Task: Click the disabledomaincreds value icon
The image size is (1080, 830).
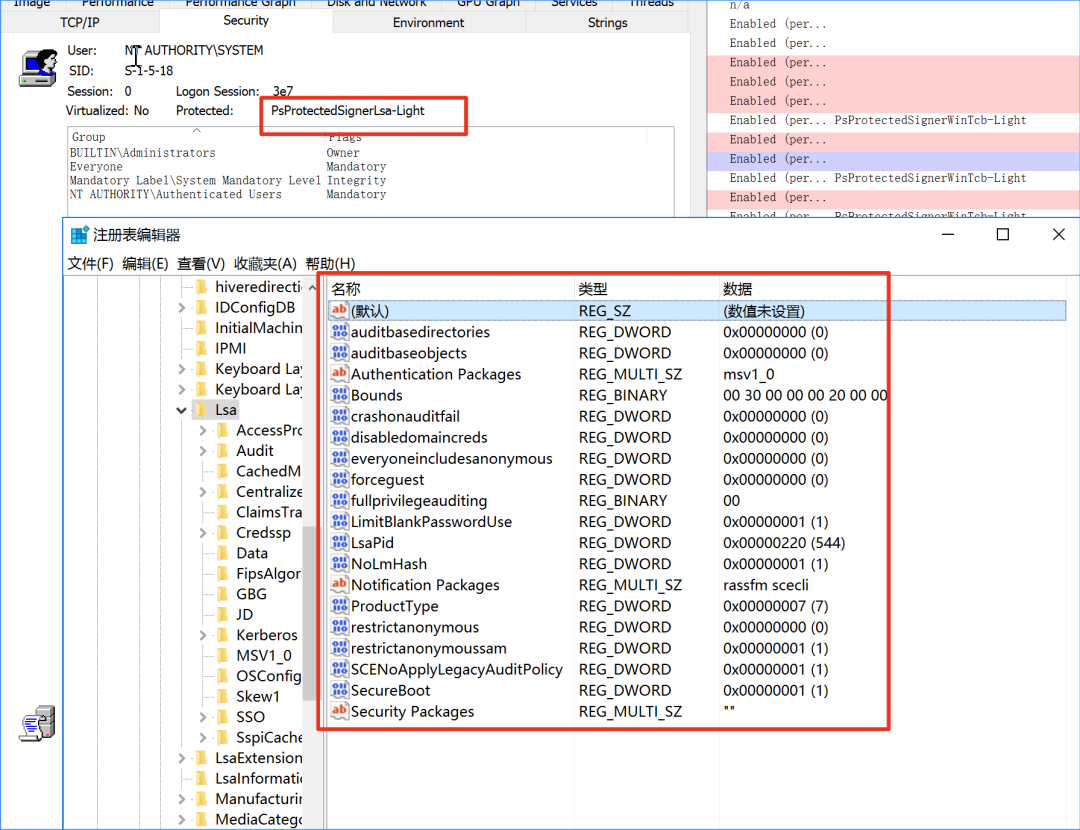Action: (339, 437)
